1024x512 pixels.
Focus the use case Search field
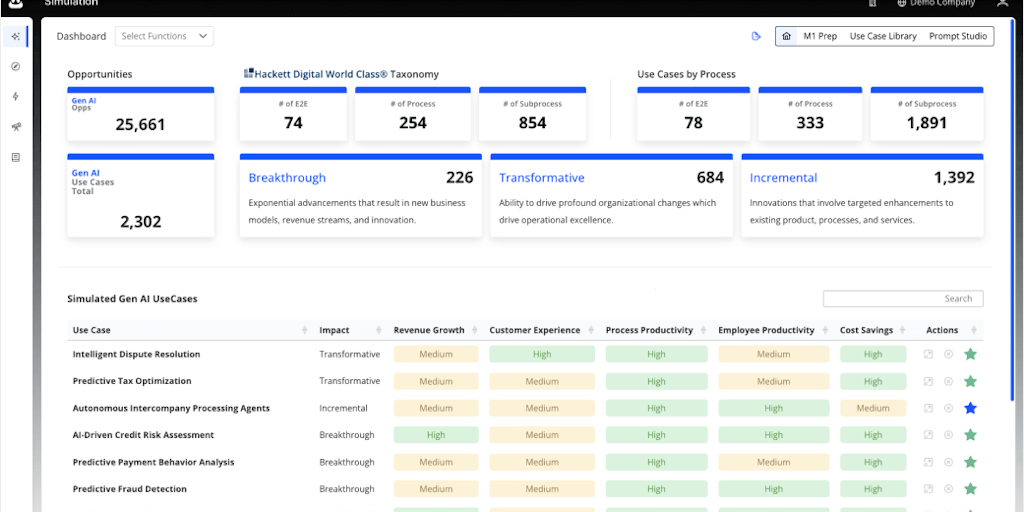(903, 298)
